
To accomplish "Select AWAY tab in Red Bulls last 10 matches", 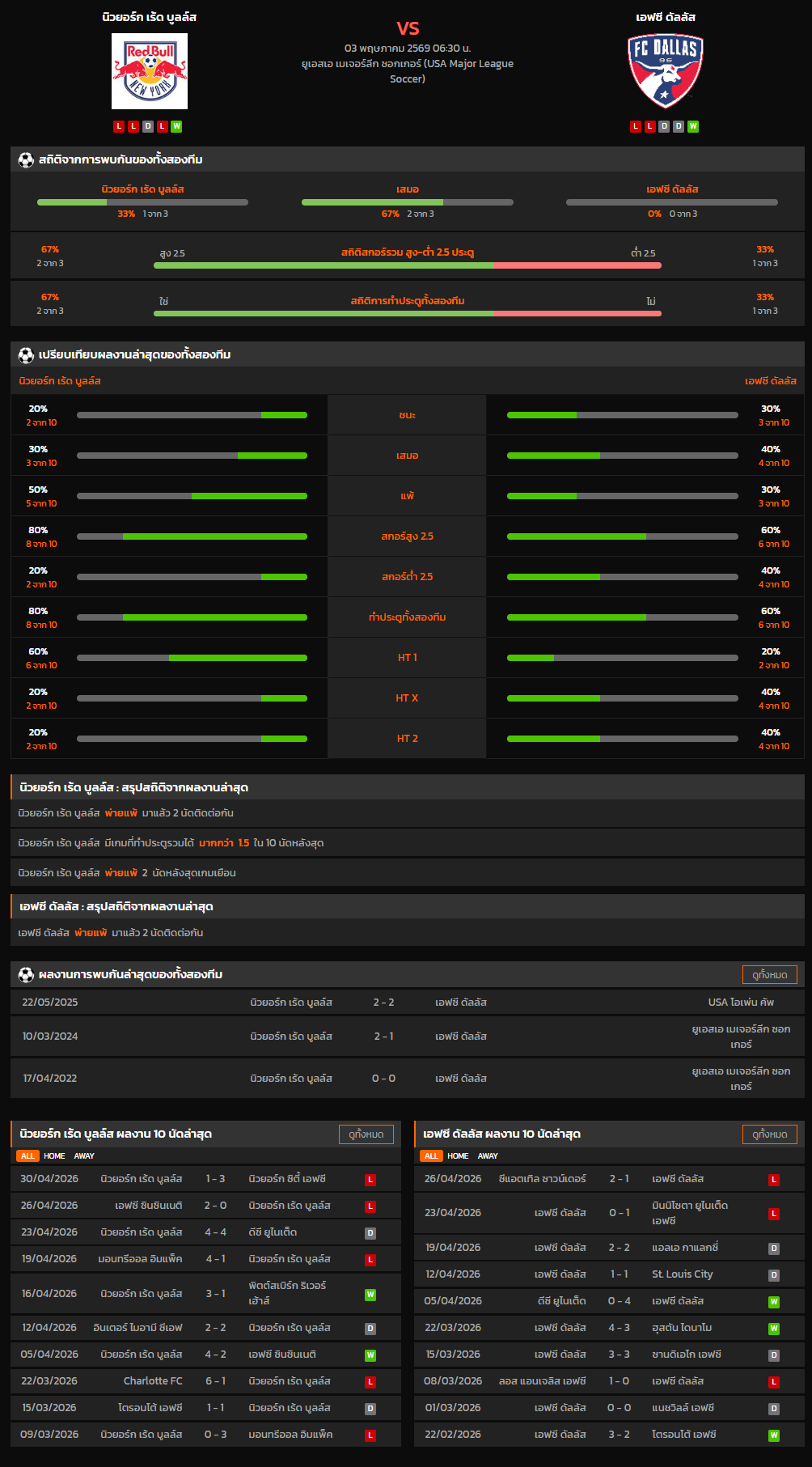I will point(84,1155).
